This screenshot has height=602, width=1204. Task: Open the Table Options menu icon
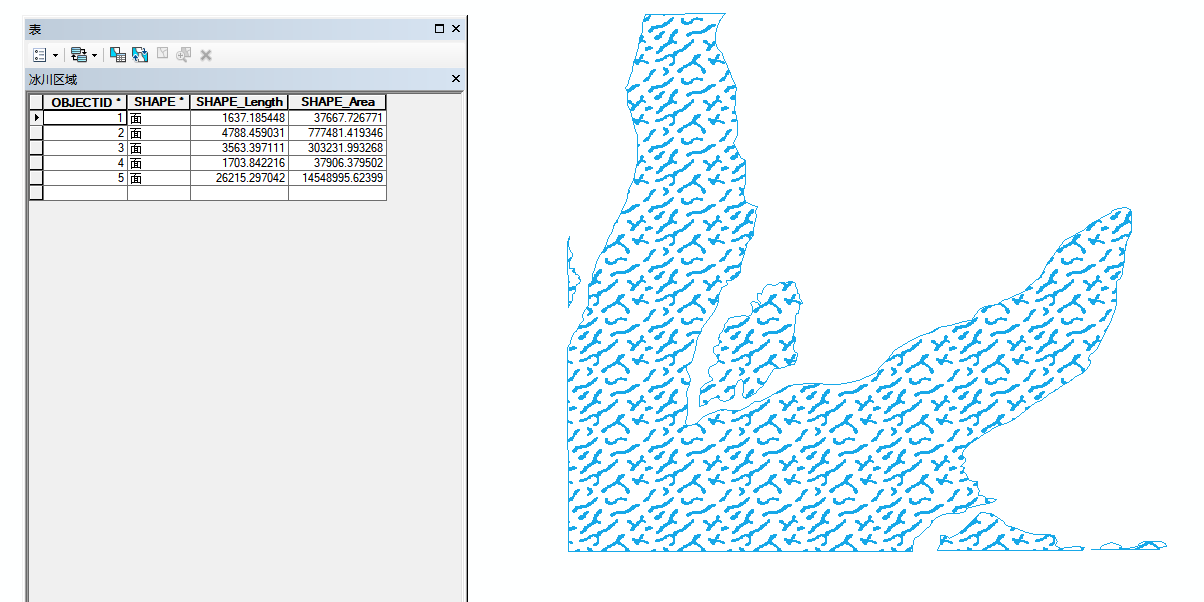pos(40,55)
